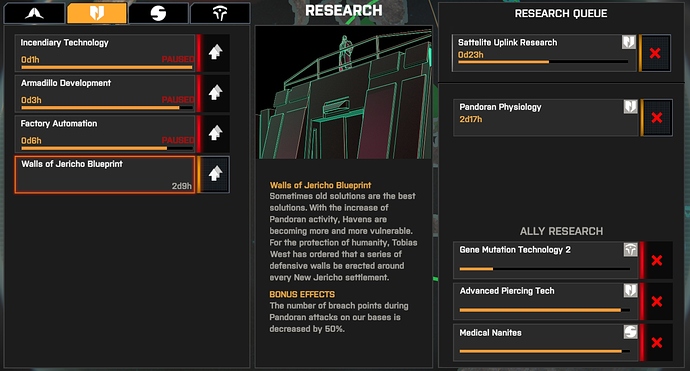The width and height of the screenshot is (690, 371).
Task: Cancel the Advanced Piercing Tech entry
Action: [657, 301]
